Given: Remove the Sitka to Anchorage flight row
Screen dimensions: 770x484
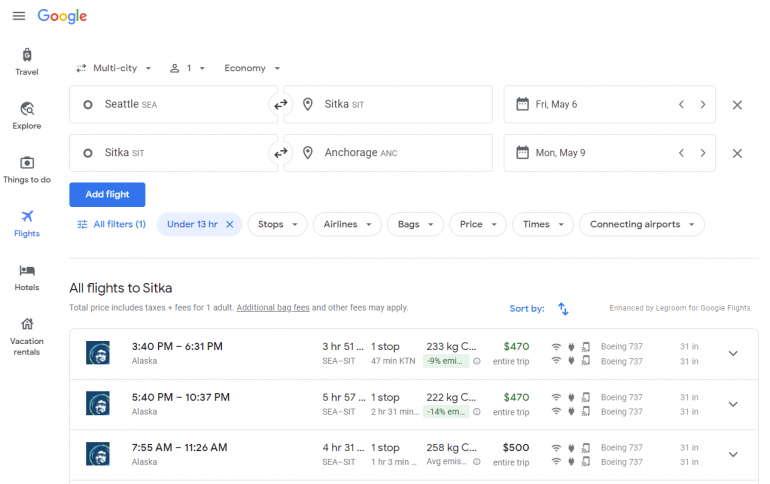Looking at the screenshot, I should coord(737,153).
